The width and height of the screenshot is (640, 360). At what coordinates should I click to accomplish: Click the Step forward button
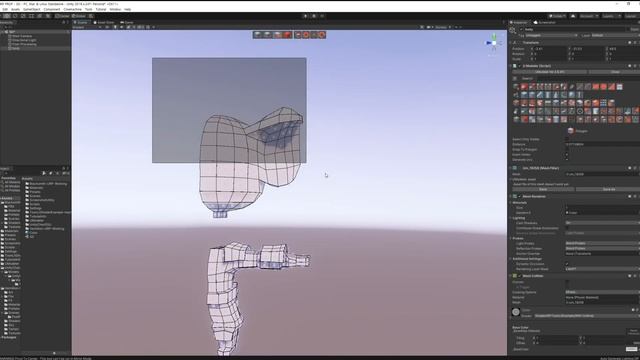322,16
